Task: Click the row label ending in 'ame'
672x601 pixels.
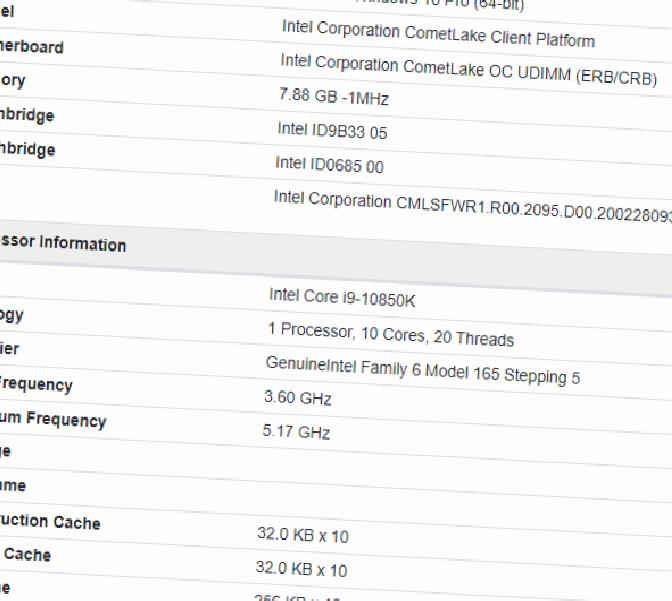Action: click(x=13, y=485)
